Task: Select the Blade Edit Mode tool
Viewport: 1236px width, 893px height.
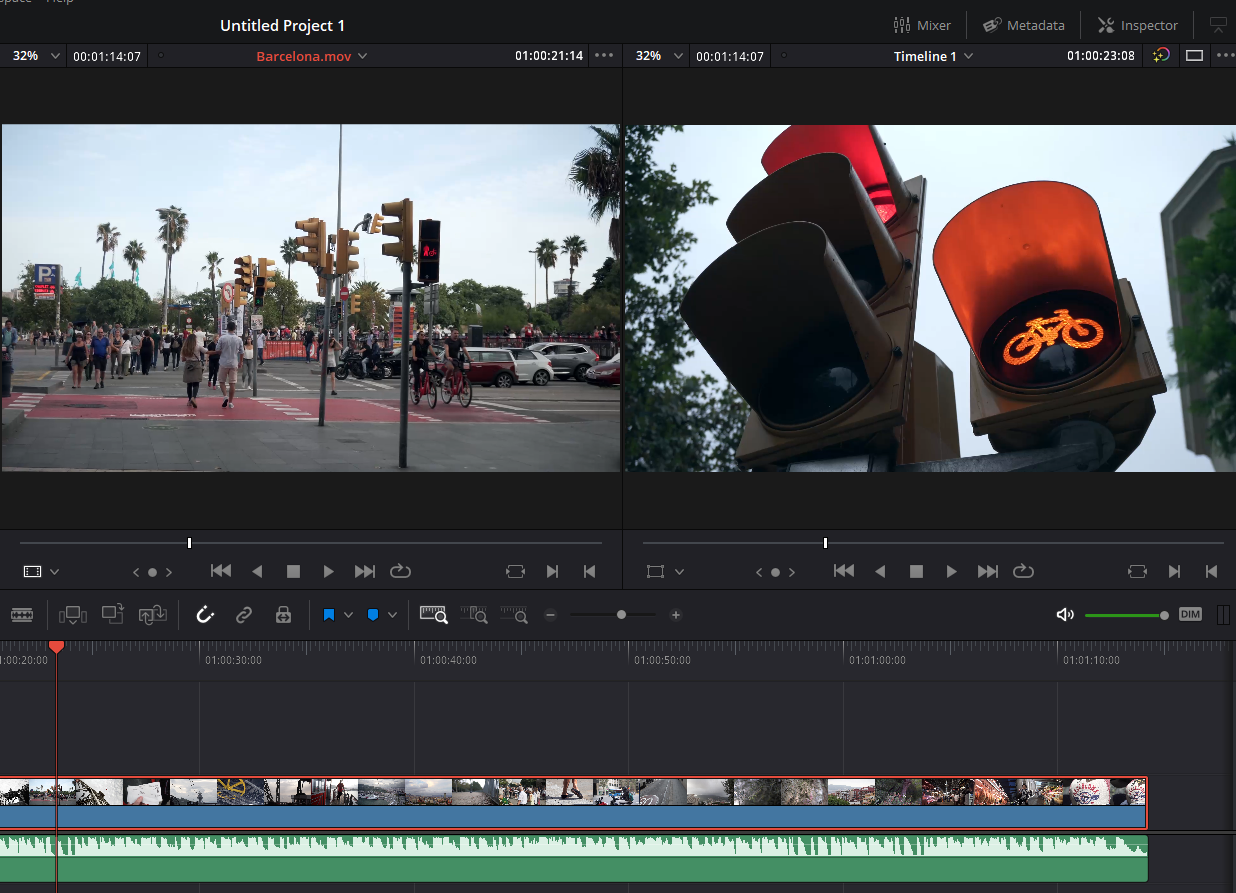Action: [21, 615]
